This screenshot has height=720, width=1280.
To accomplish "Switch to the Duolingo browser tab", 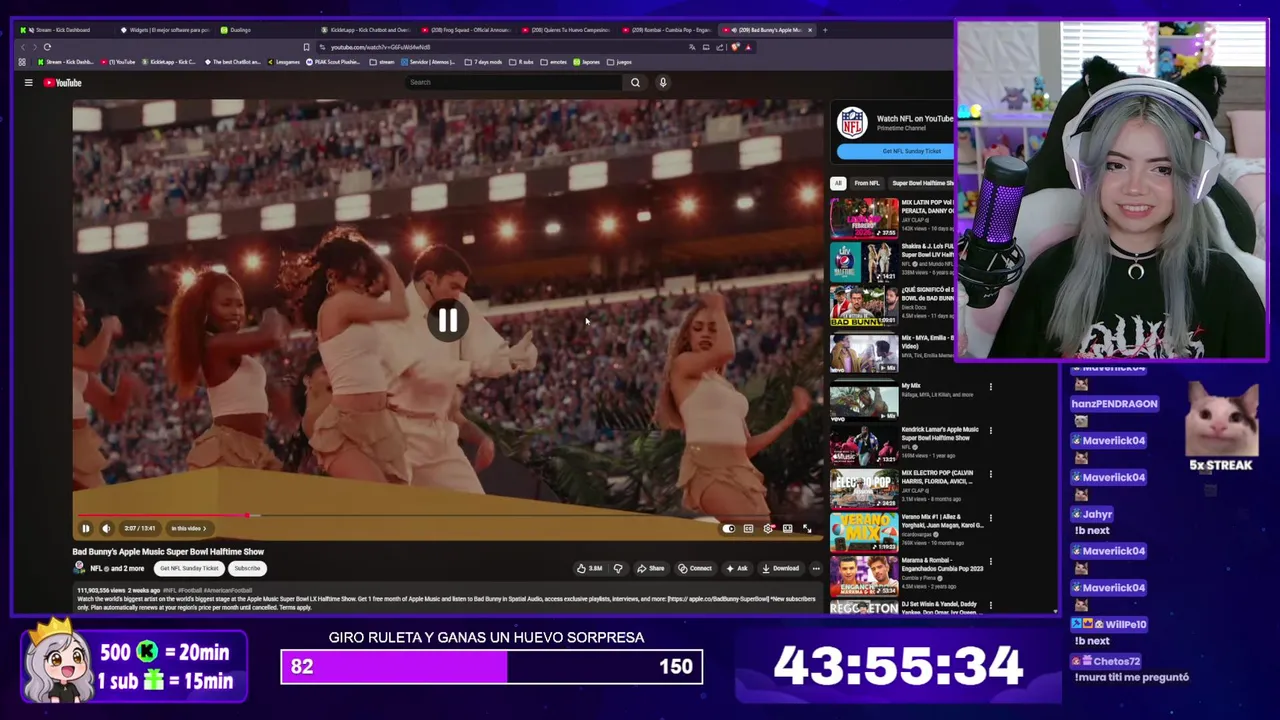I will click(x=260, y=30).
